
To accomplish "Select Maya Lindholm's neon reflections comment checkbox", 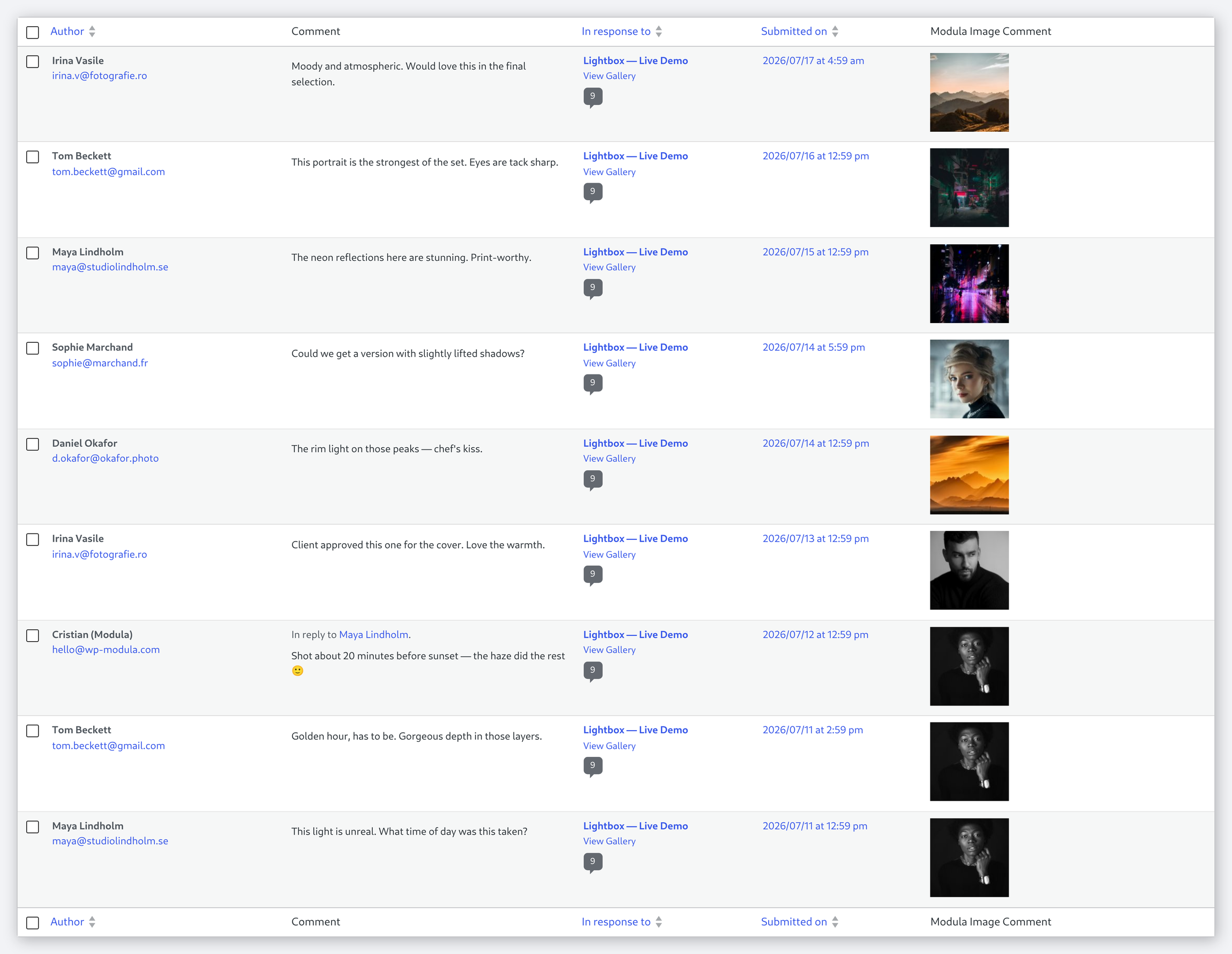I will point(33,253).
